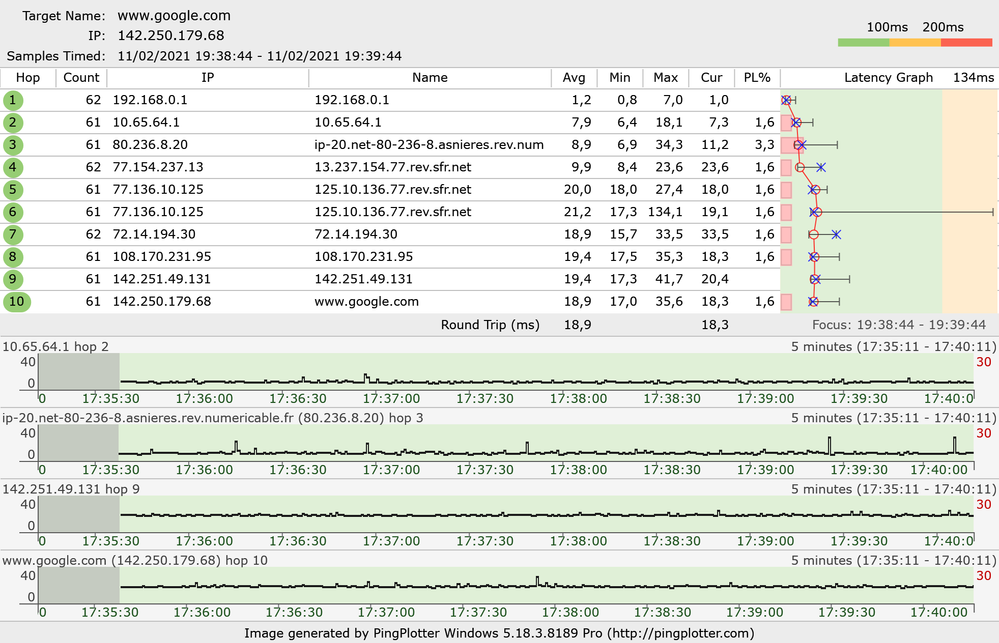Click the Focus time range label
The image size is (999, 643).
pyautogui.click(x=899, y=325)
